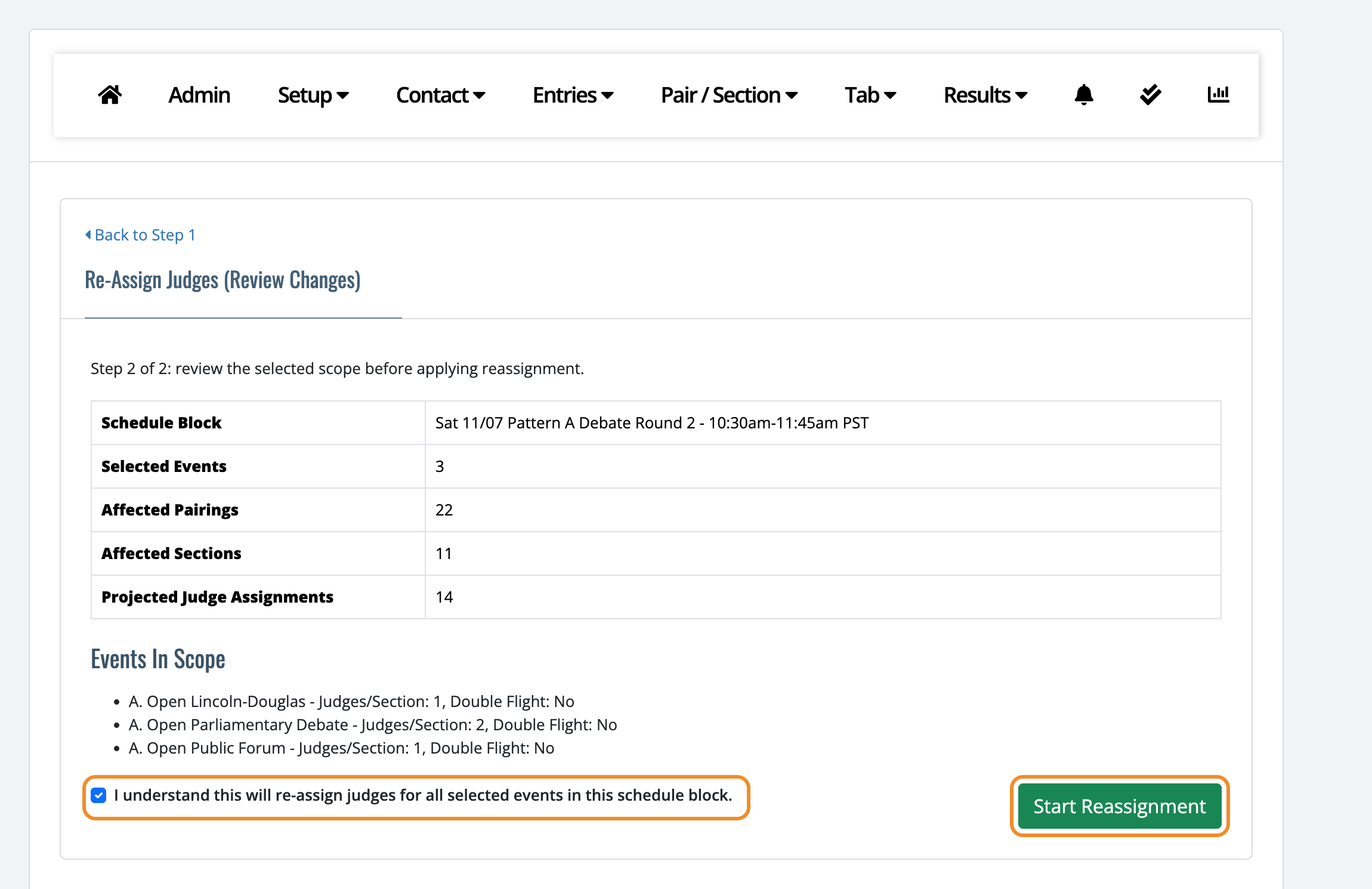Click the schedule block value 'Sat 11/07 Pattern A Debate Round 2'

click(652, 423)
